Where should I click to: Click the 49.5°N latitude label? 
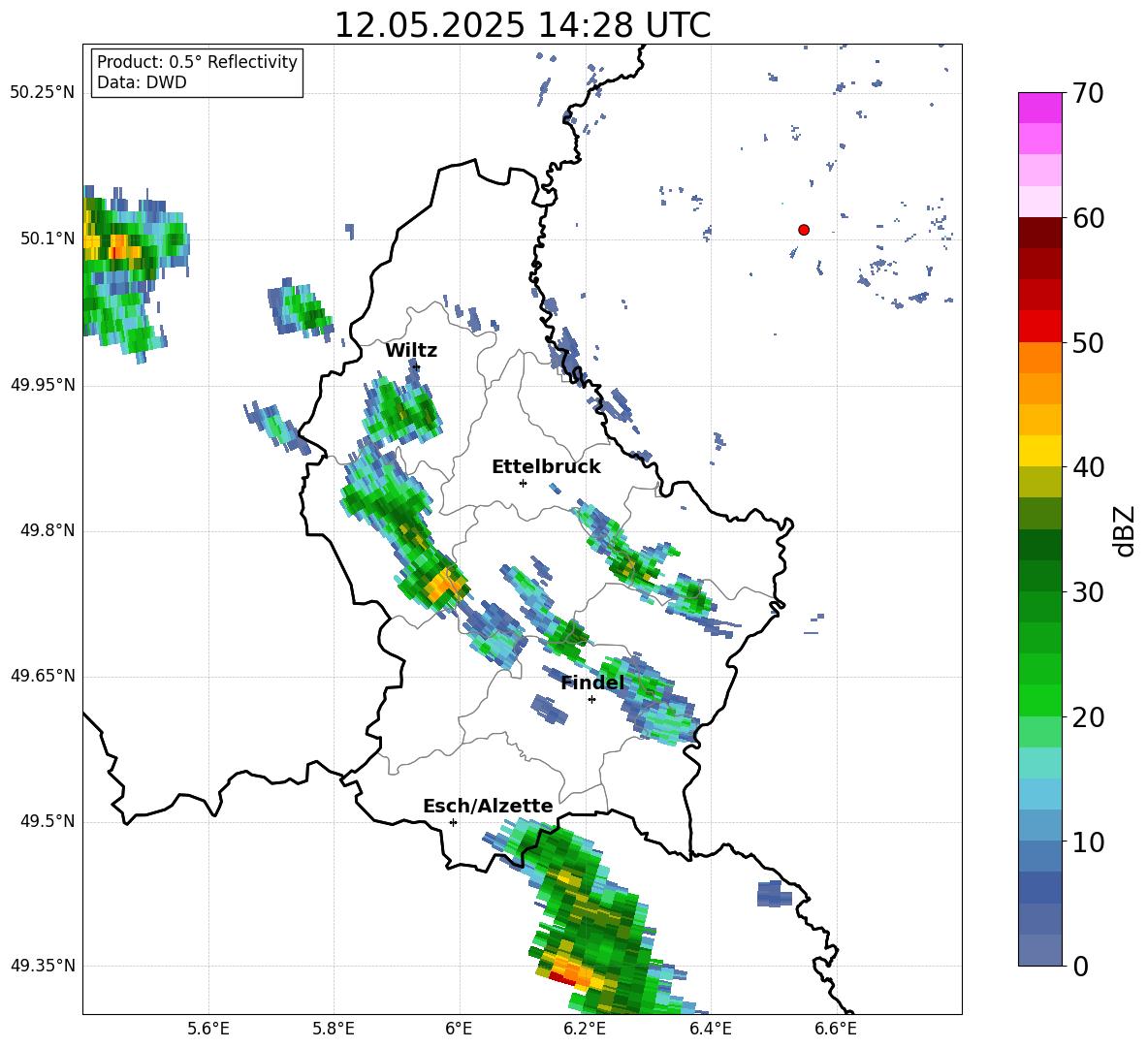(x=48, y=821)
